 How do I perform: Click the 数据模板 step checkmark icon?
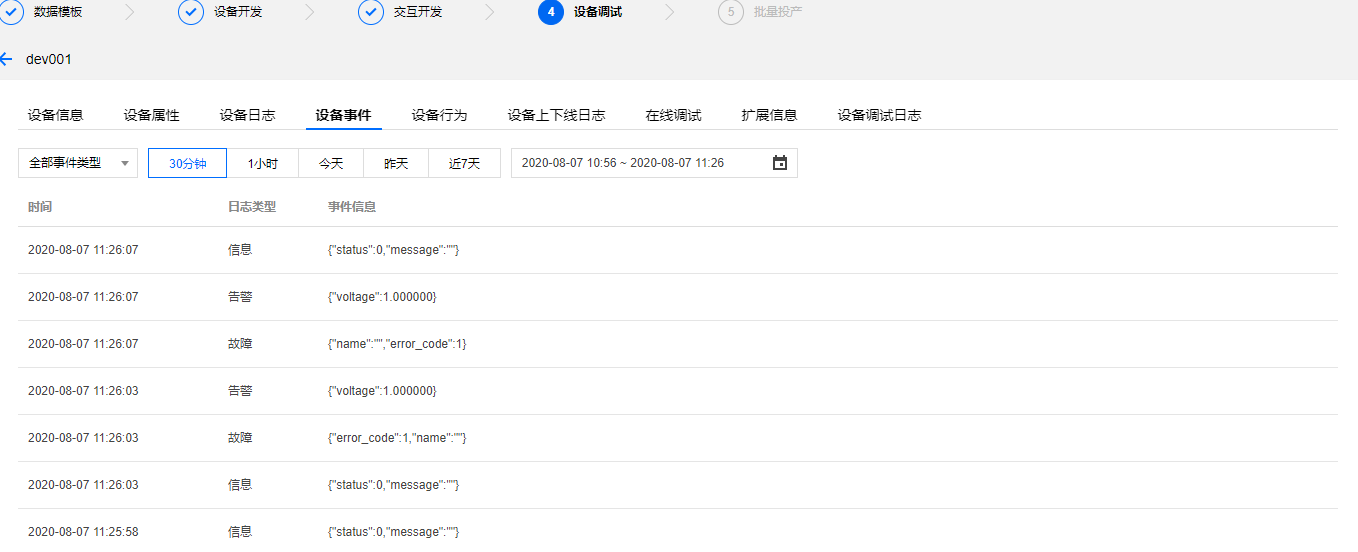(x=10, y=12)
